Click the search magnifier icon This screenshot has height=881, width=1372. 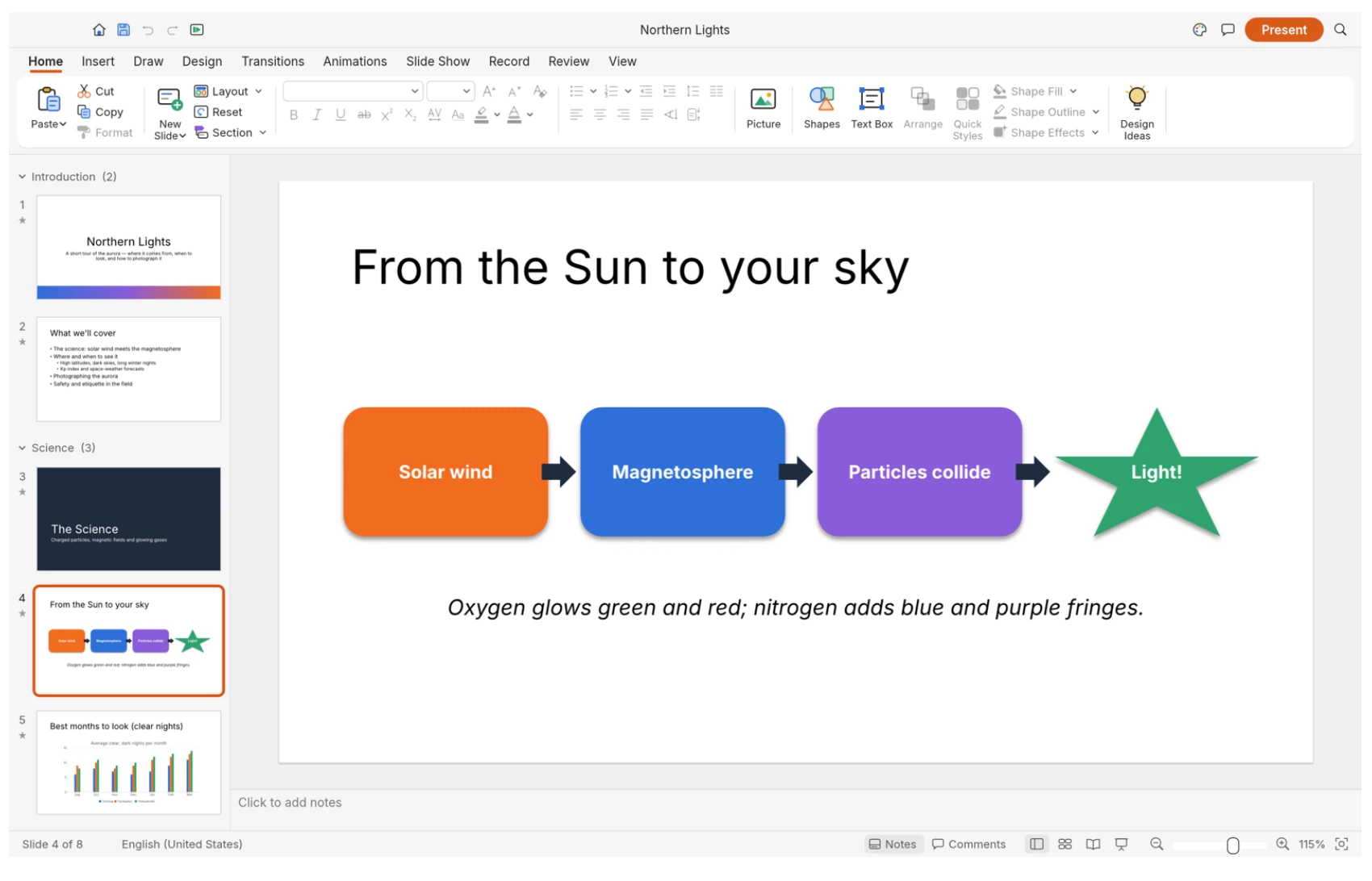click(x=1341, y=30)
